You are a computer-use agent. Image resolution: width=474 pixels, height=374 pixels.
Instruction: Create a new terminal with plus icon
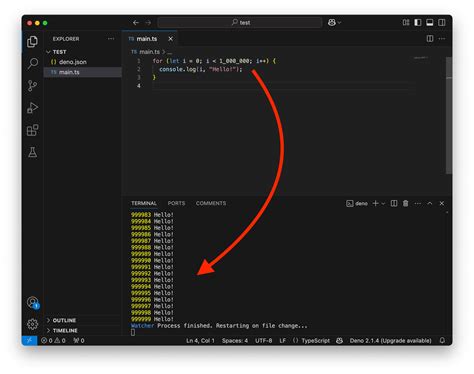pos(375,203)
